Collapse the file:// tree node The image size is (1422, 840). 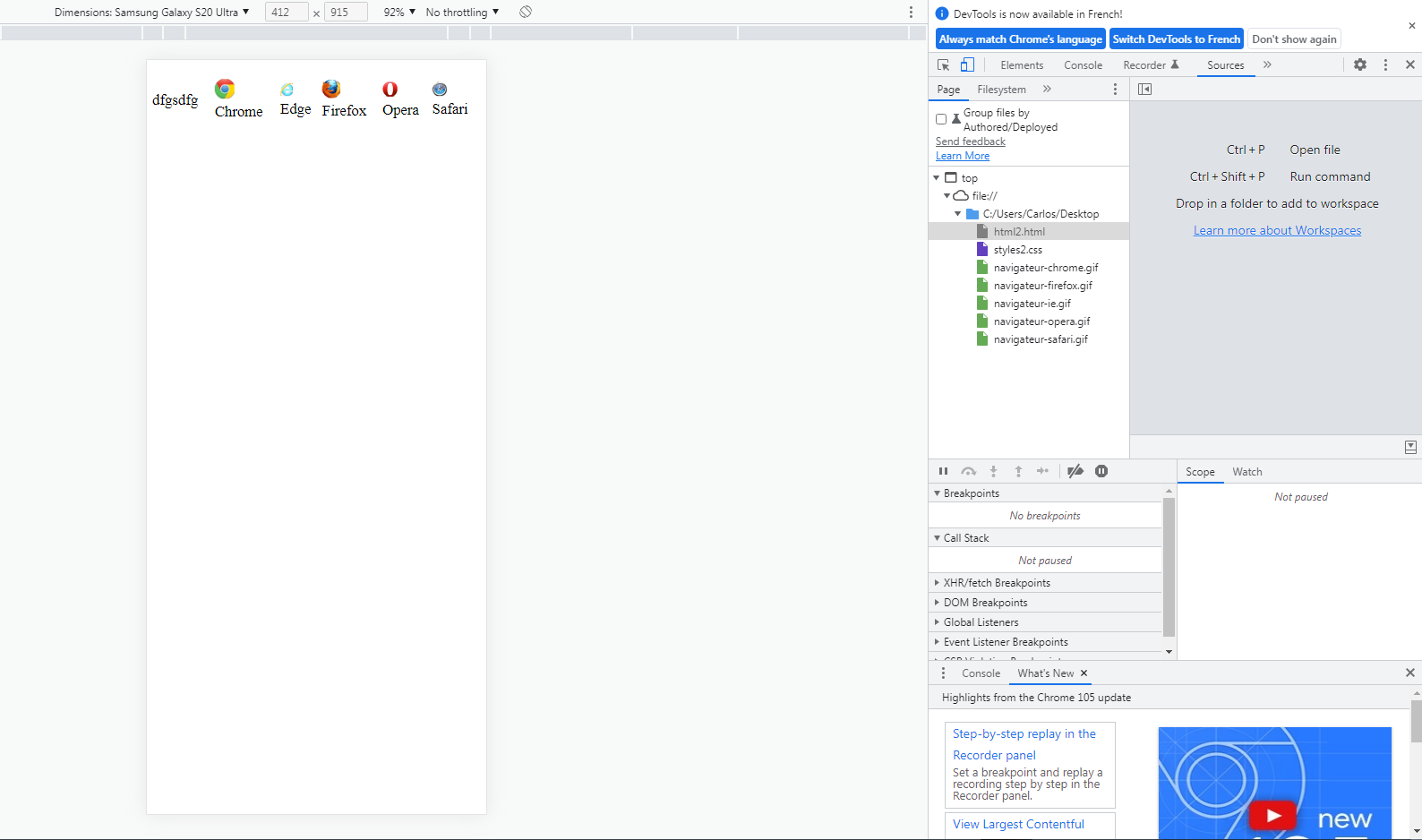pos(947,196)
